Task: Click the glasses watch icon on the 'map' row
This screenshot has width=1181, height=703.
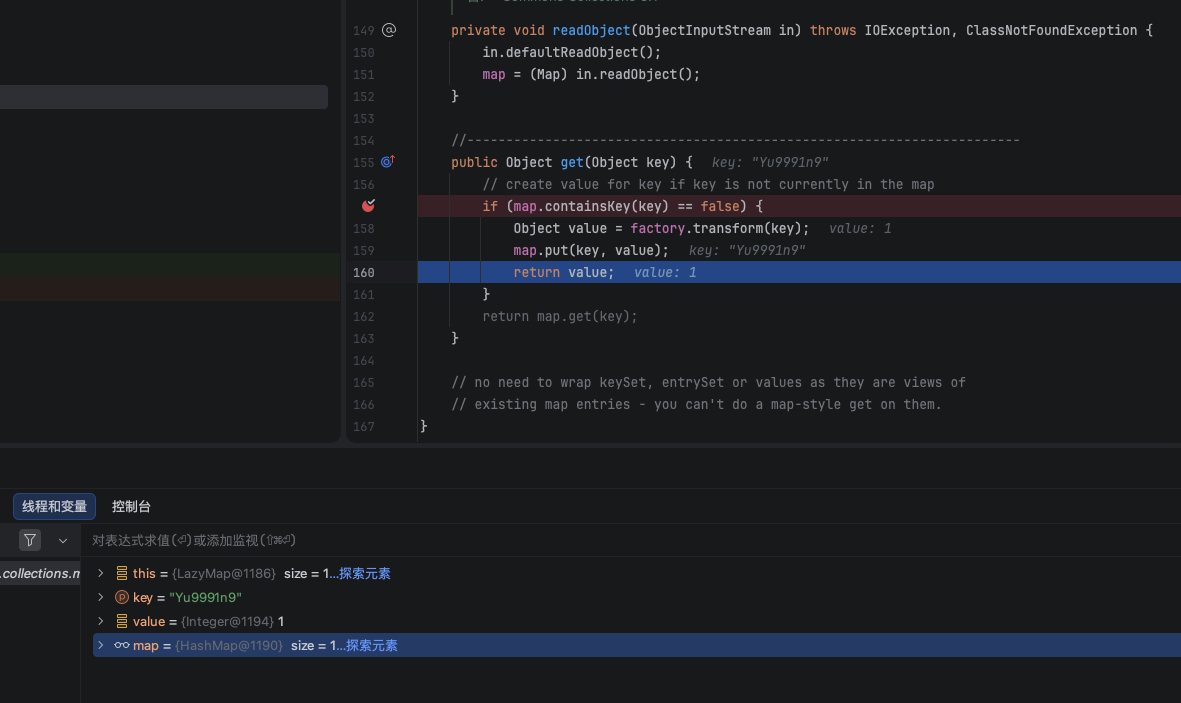Action: point(121,646)
